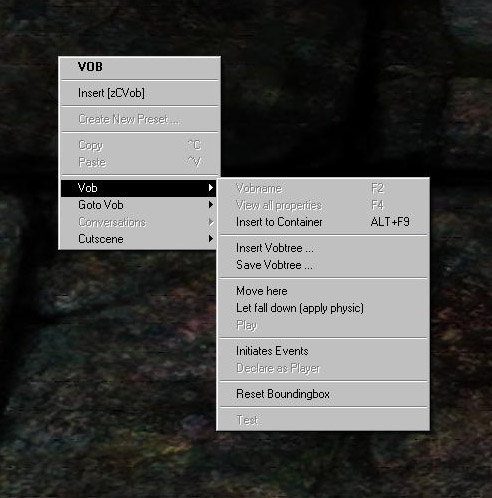
Task: Choose Insert to Container
Action: pos(323,222)
